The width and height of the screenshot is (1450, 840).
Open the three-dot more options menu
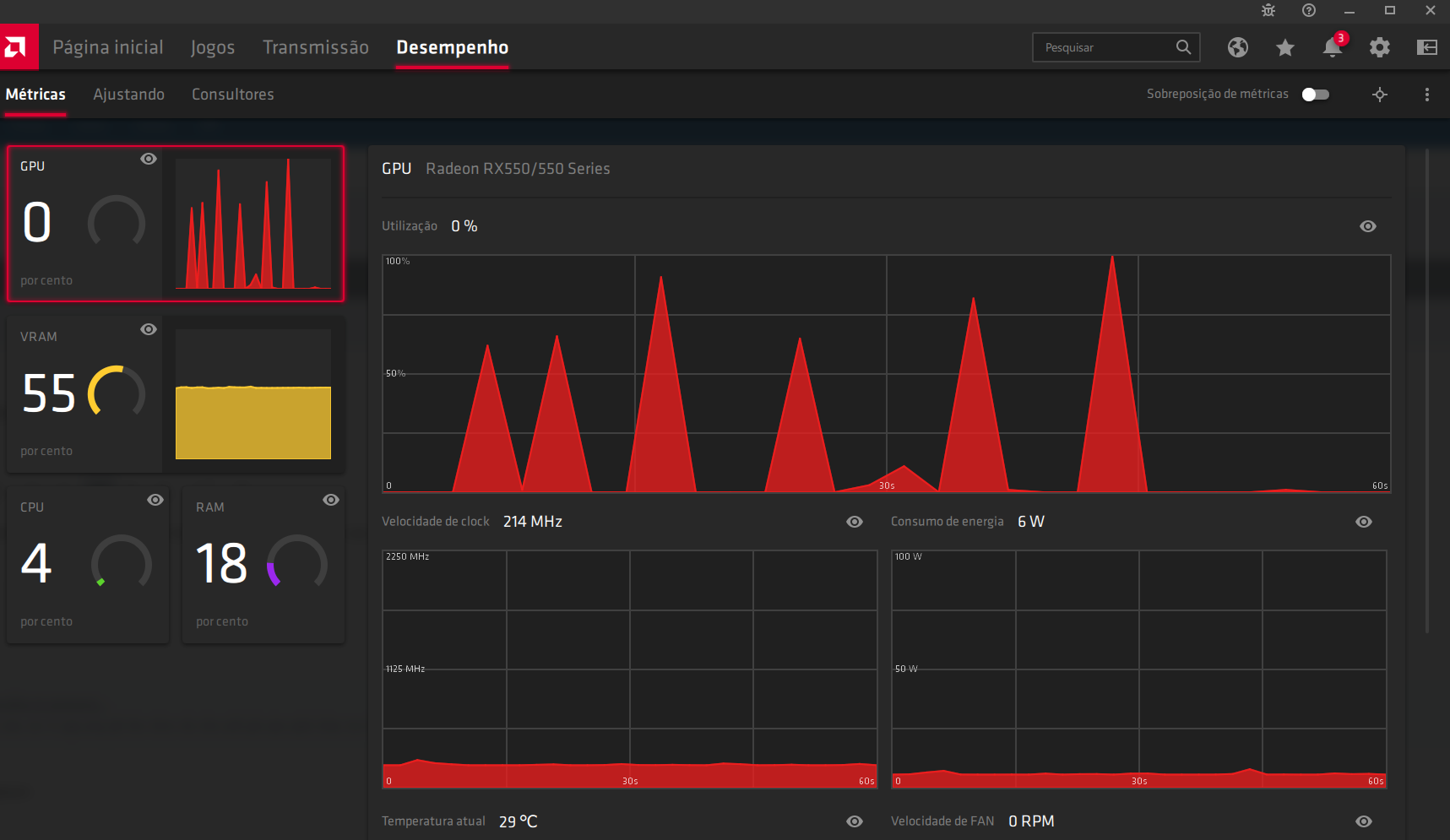point(1427,95)
